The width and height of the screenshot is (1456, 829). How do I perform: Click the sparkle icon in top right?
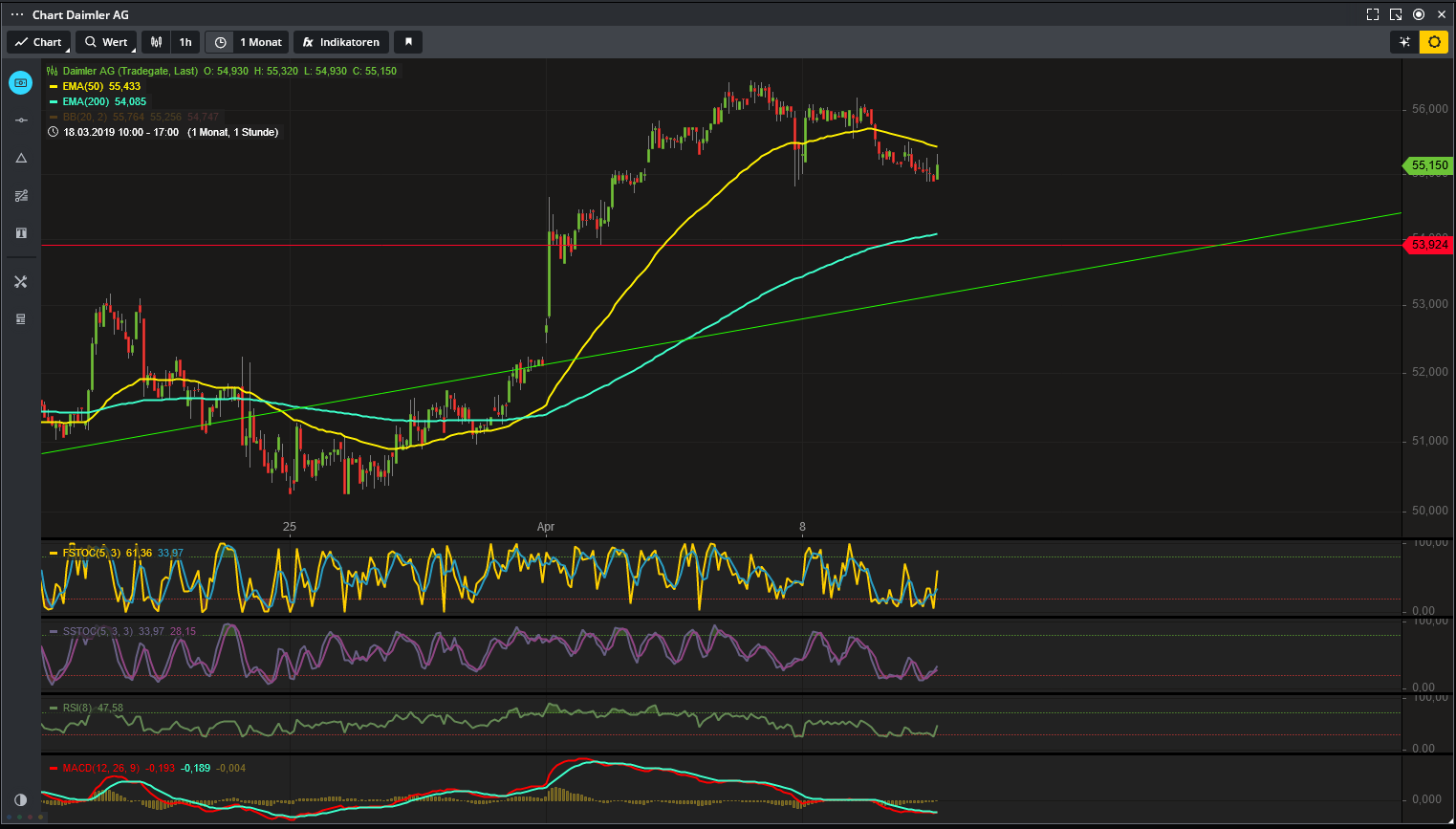pyautogui.click(x=1404, y=42)
